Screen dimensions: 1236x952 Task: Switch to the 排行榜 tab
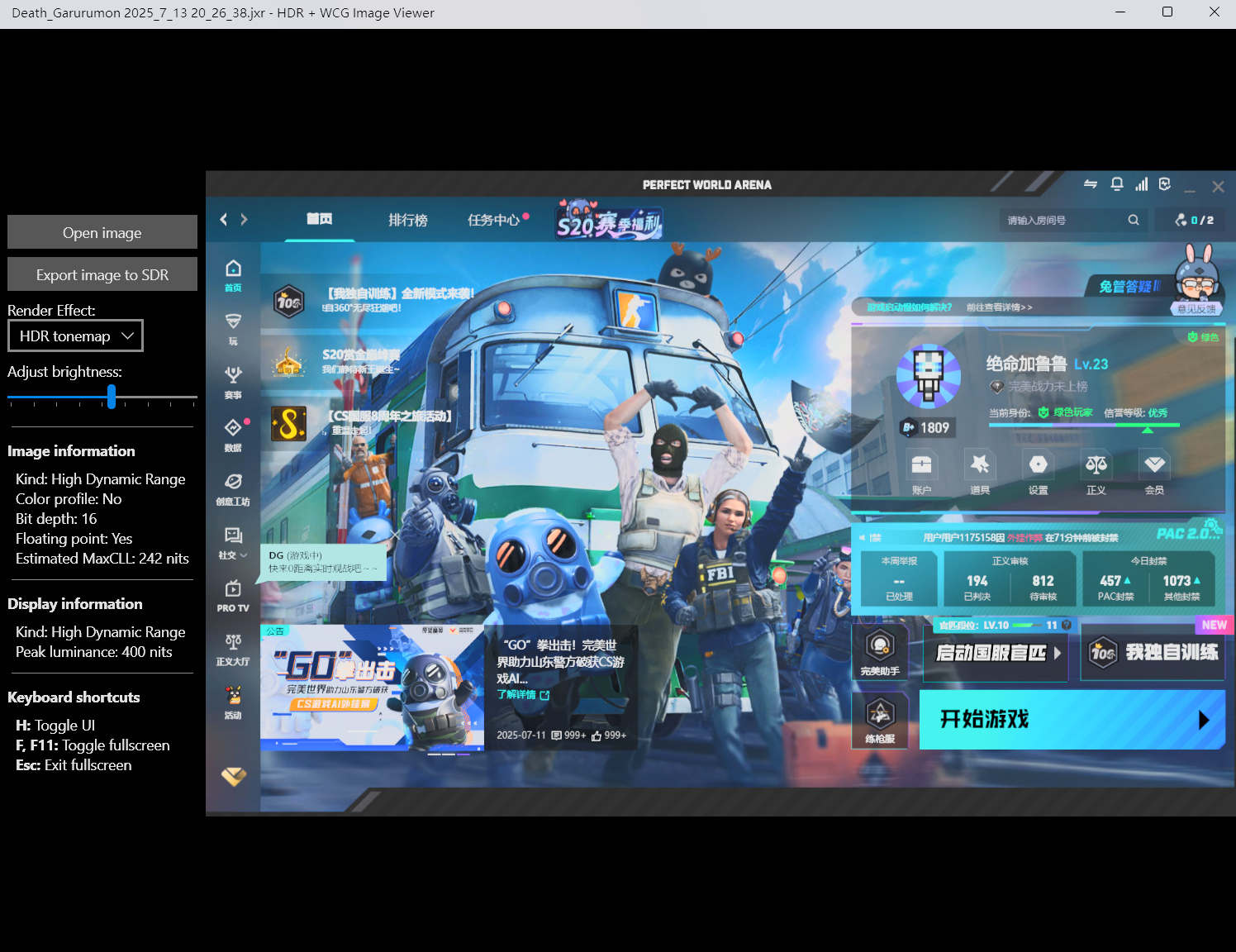(408, 220)
